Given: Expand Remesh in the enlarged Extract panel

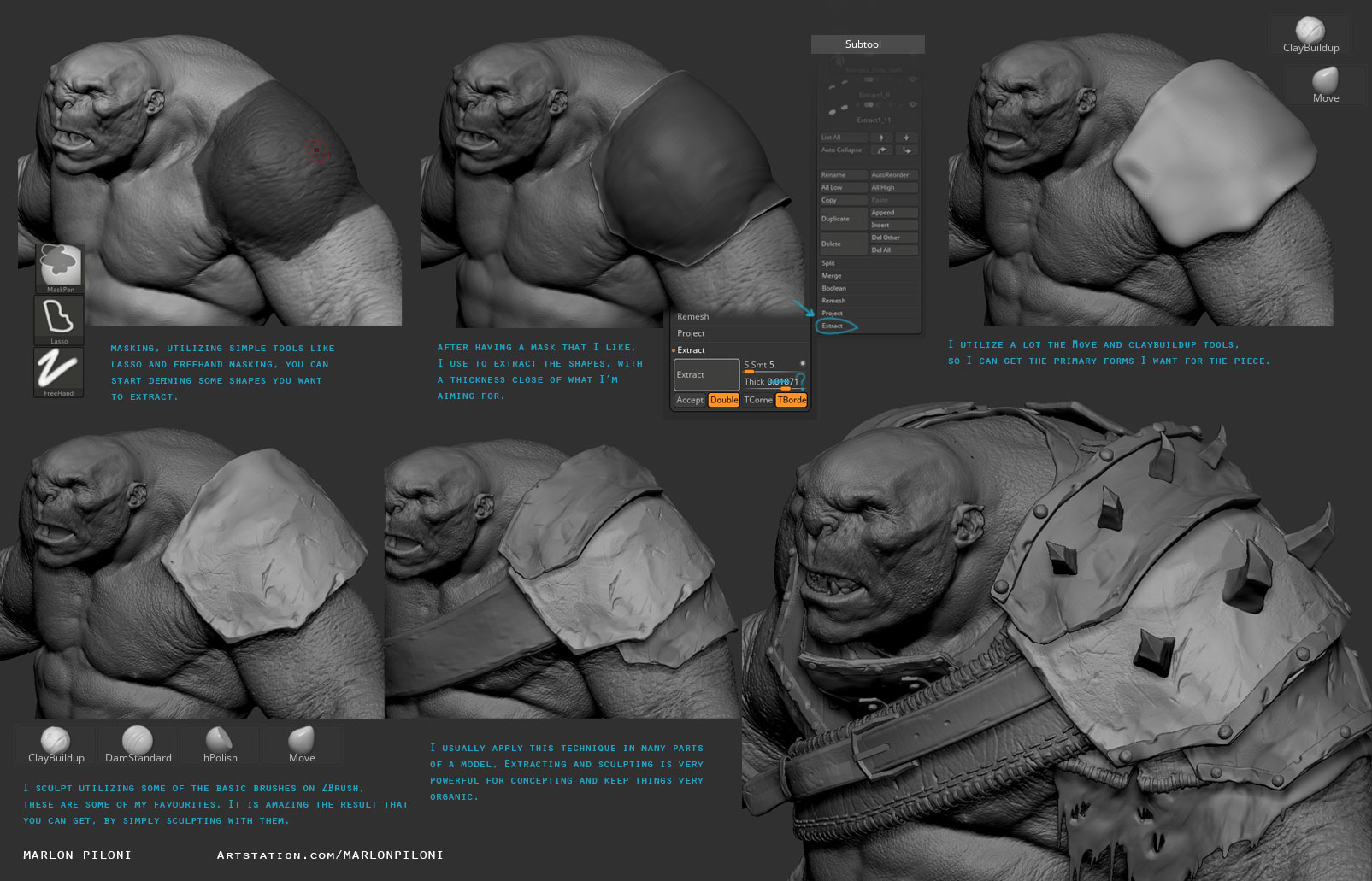Looking at the screenshot, I should pos(740,316).
